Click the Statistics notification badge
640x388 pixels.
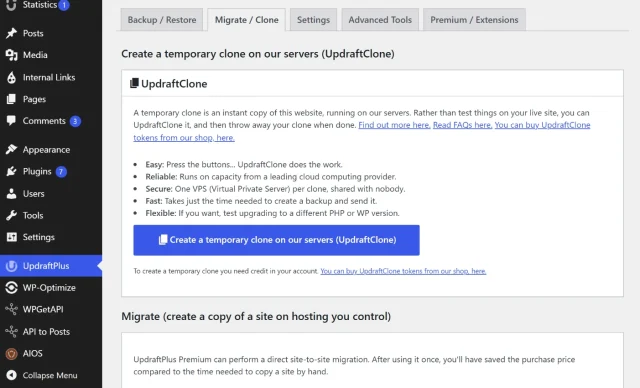[64, 5]
